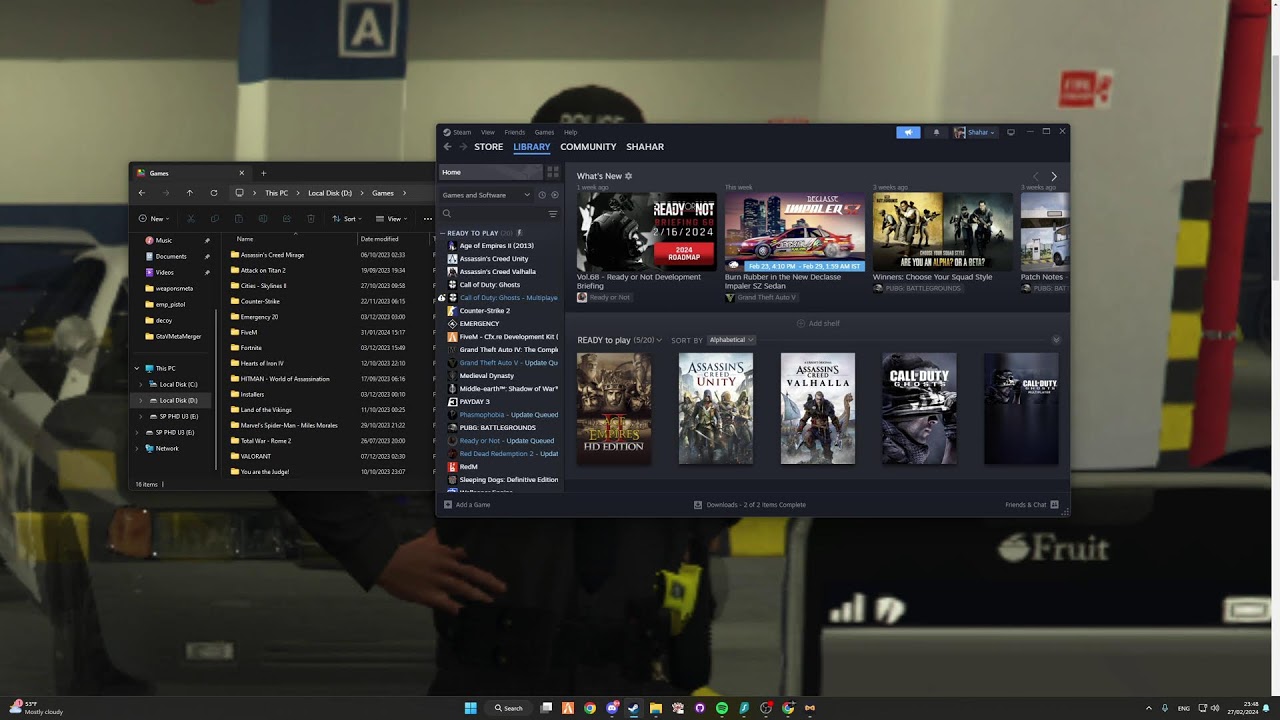Image resolution: width=1280 pixels, height=720 pixels.
Task: Go back in Steam navigation
Action: 447,147
